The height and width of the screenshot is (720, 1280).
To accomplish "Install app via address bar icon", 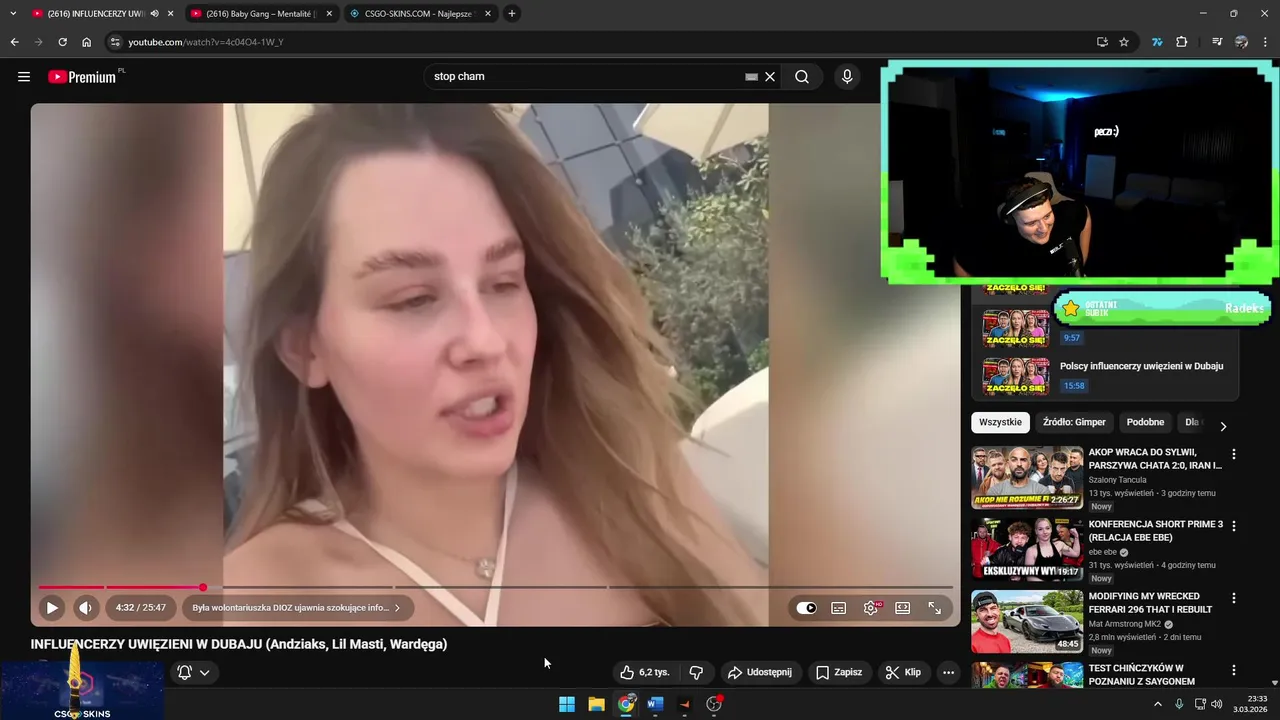I will coord(1102,42).
